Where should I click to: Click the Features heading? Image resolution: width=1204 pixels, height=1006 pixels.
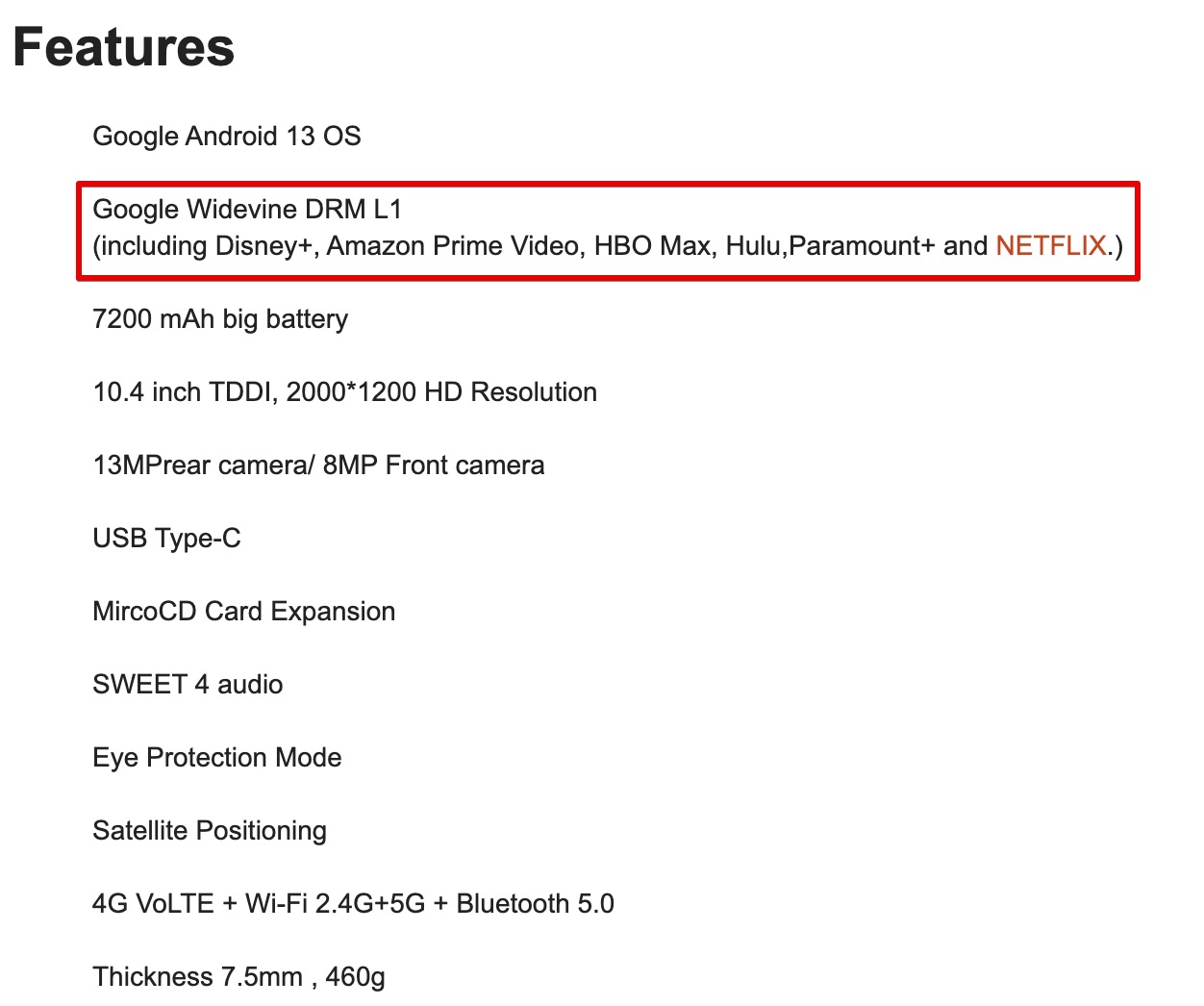pyautogui.click(x=124, y=47)
